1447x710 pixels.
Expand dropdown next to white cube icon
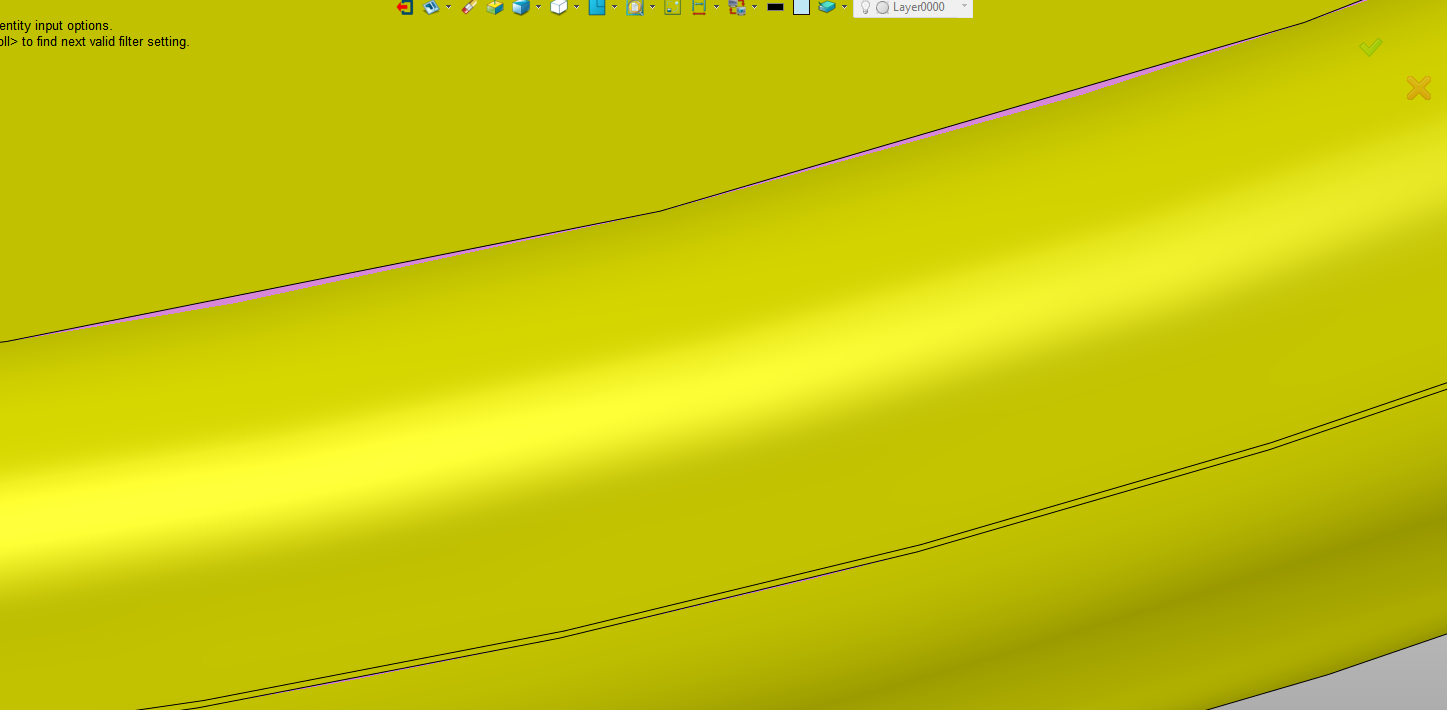576,7
